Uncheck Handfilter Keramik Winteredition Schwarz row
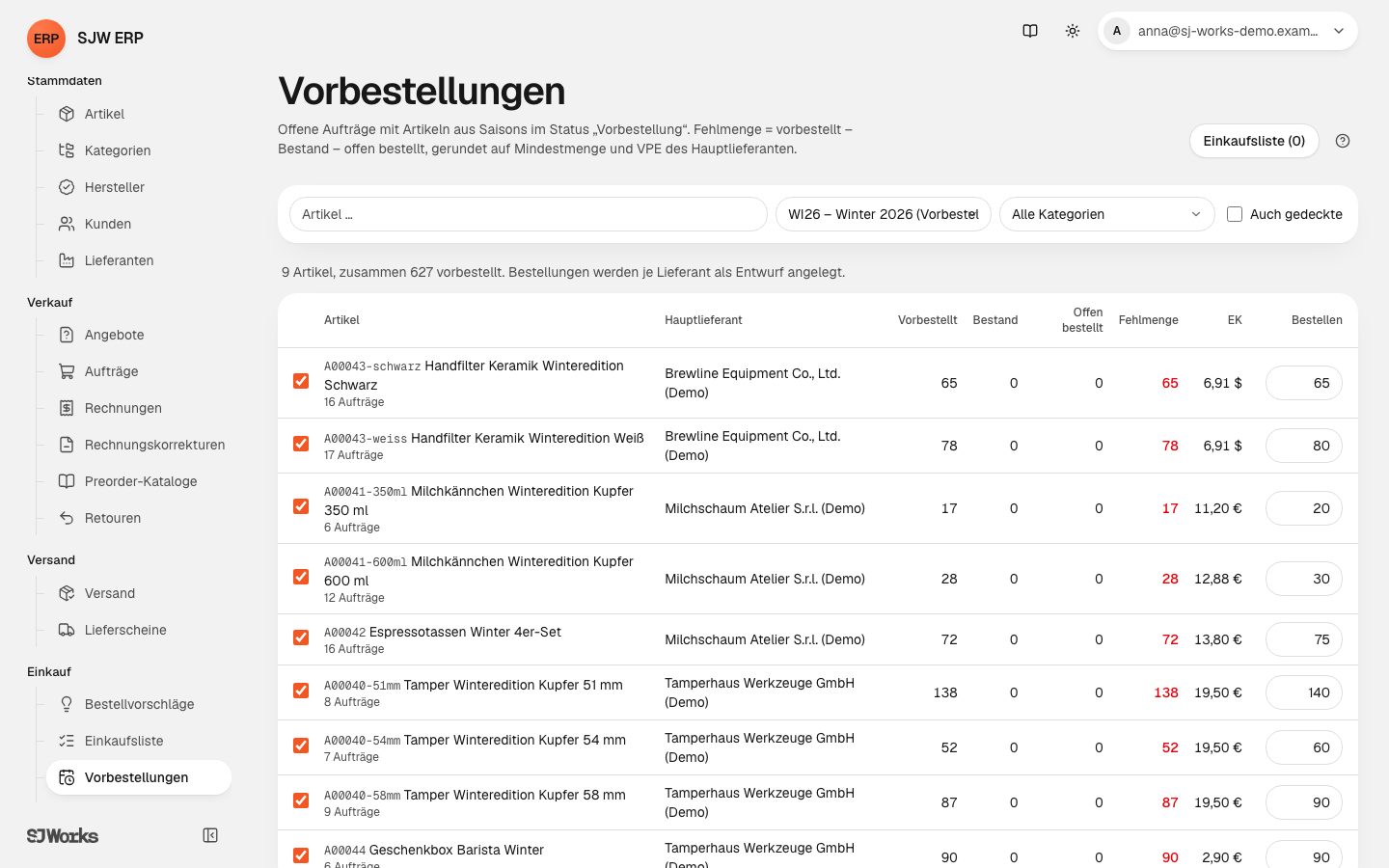 [x=301, y=381]
